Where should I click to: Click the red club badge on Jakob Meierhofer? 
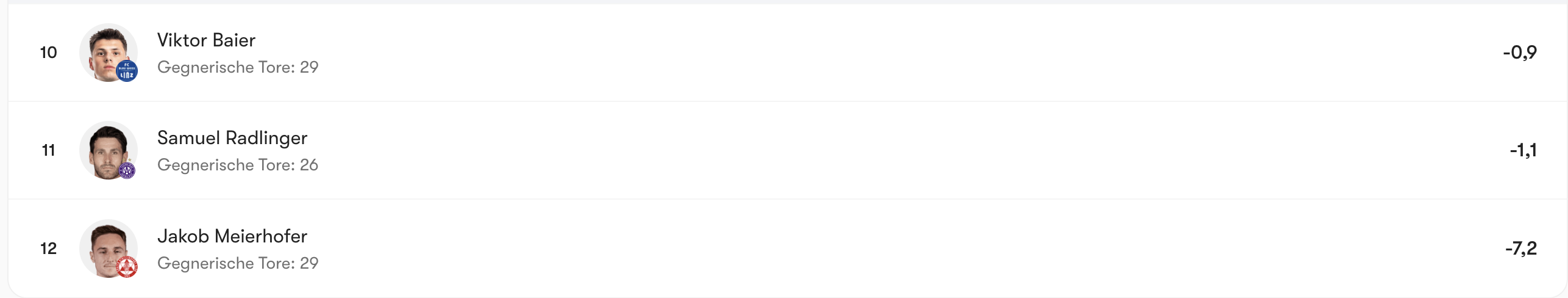(x=127, y=267)
